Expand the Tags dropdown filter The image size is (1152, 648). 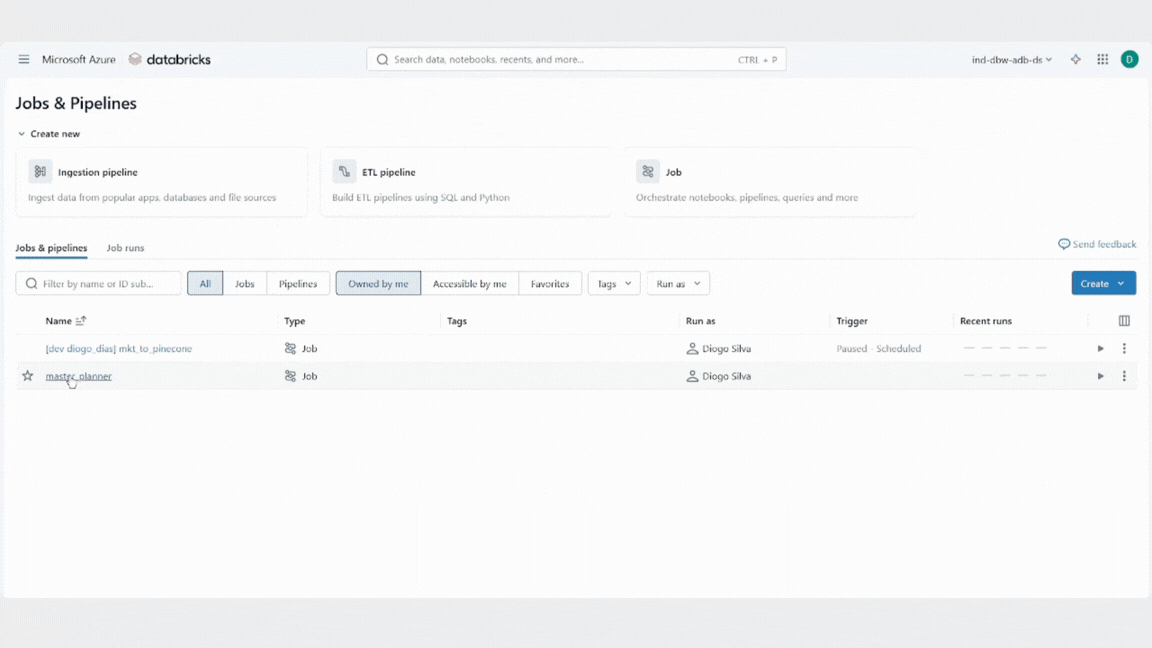click(614, 284)
